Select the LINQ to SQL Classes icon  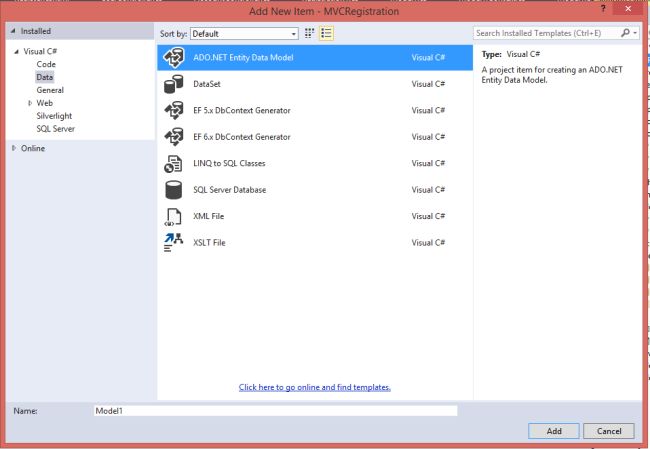pos(173,163)
